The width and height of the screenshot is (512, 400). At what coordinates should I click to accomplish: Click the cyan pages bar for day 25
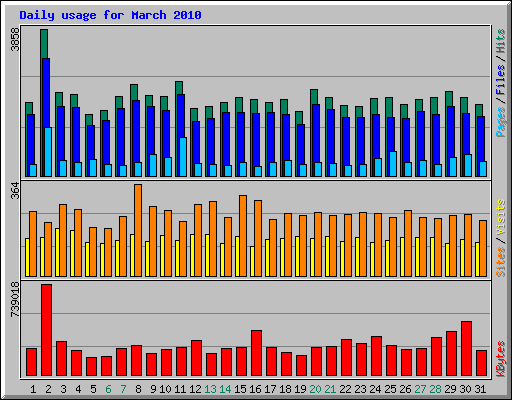click(393, 164)
